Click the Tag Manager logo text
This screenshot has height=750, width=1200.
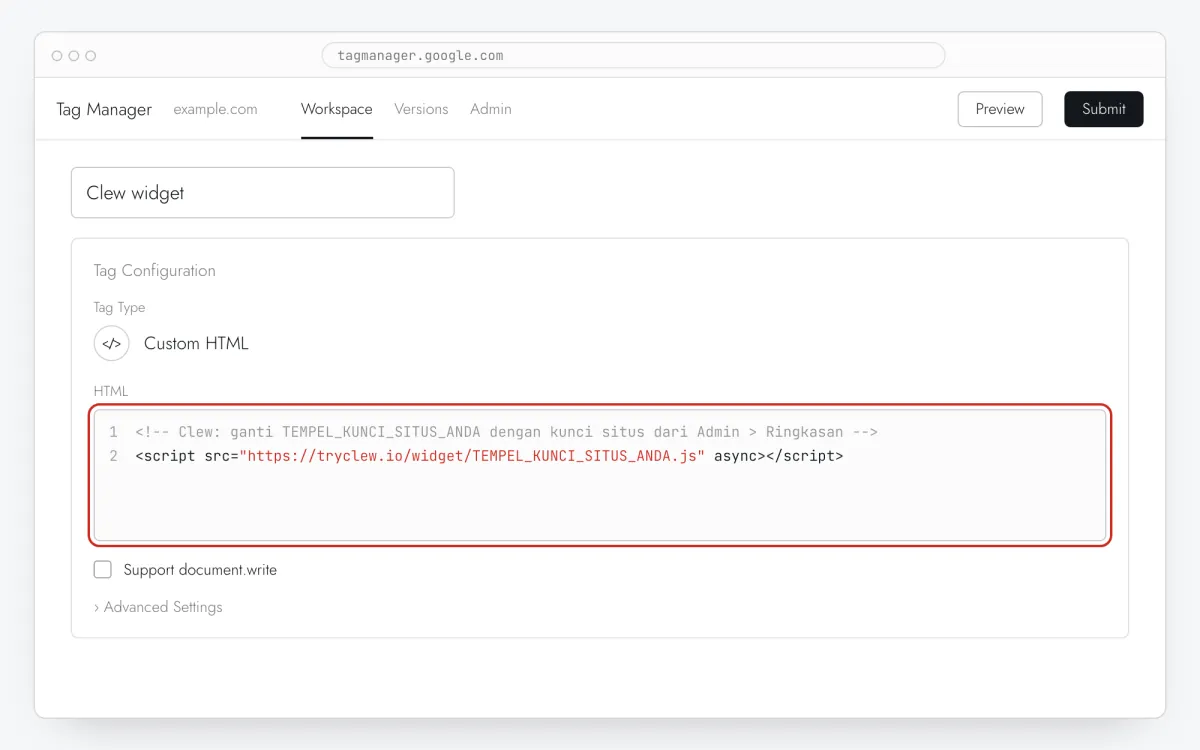pos(104,109)
